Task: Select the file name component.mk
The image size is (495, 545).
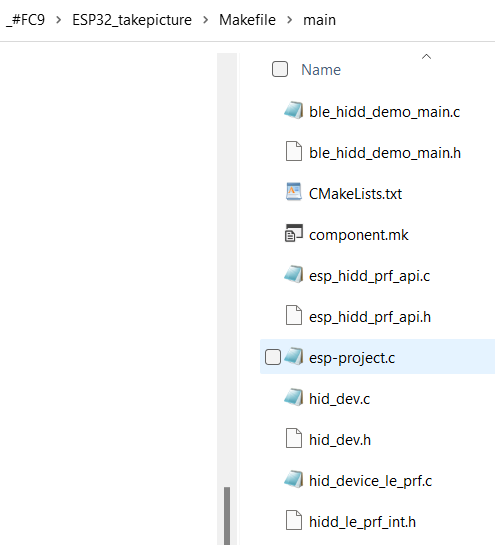Action: pos(358,235)
